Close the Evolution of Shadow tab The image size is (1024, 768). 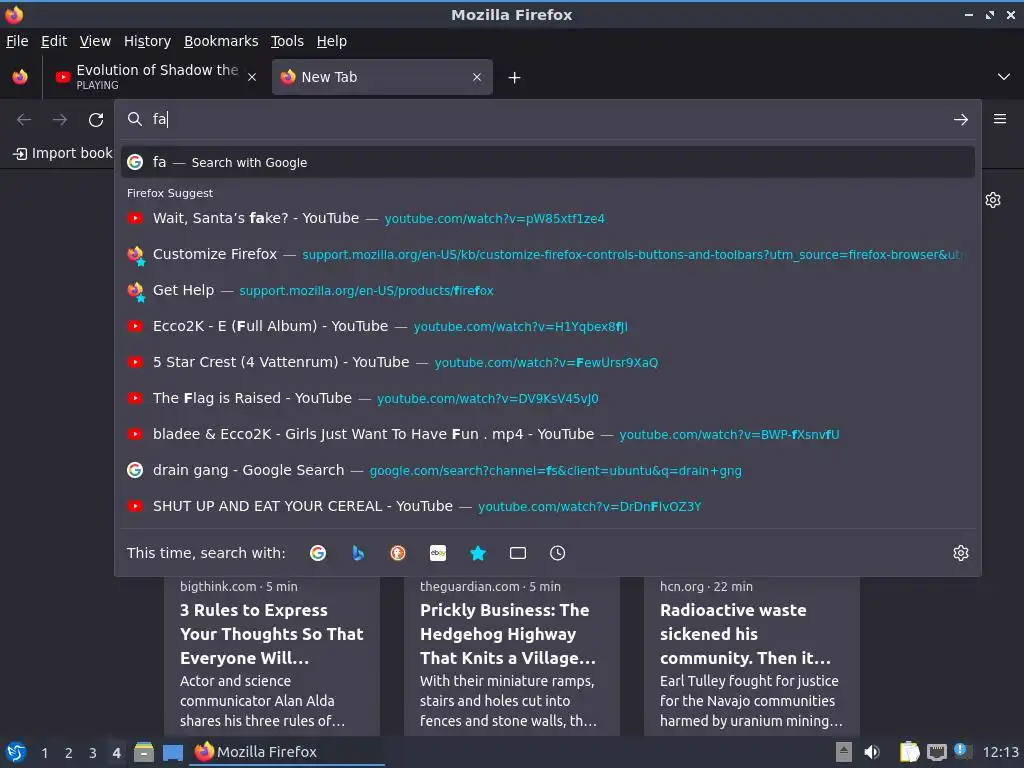[x=252, y=77]
